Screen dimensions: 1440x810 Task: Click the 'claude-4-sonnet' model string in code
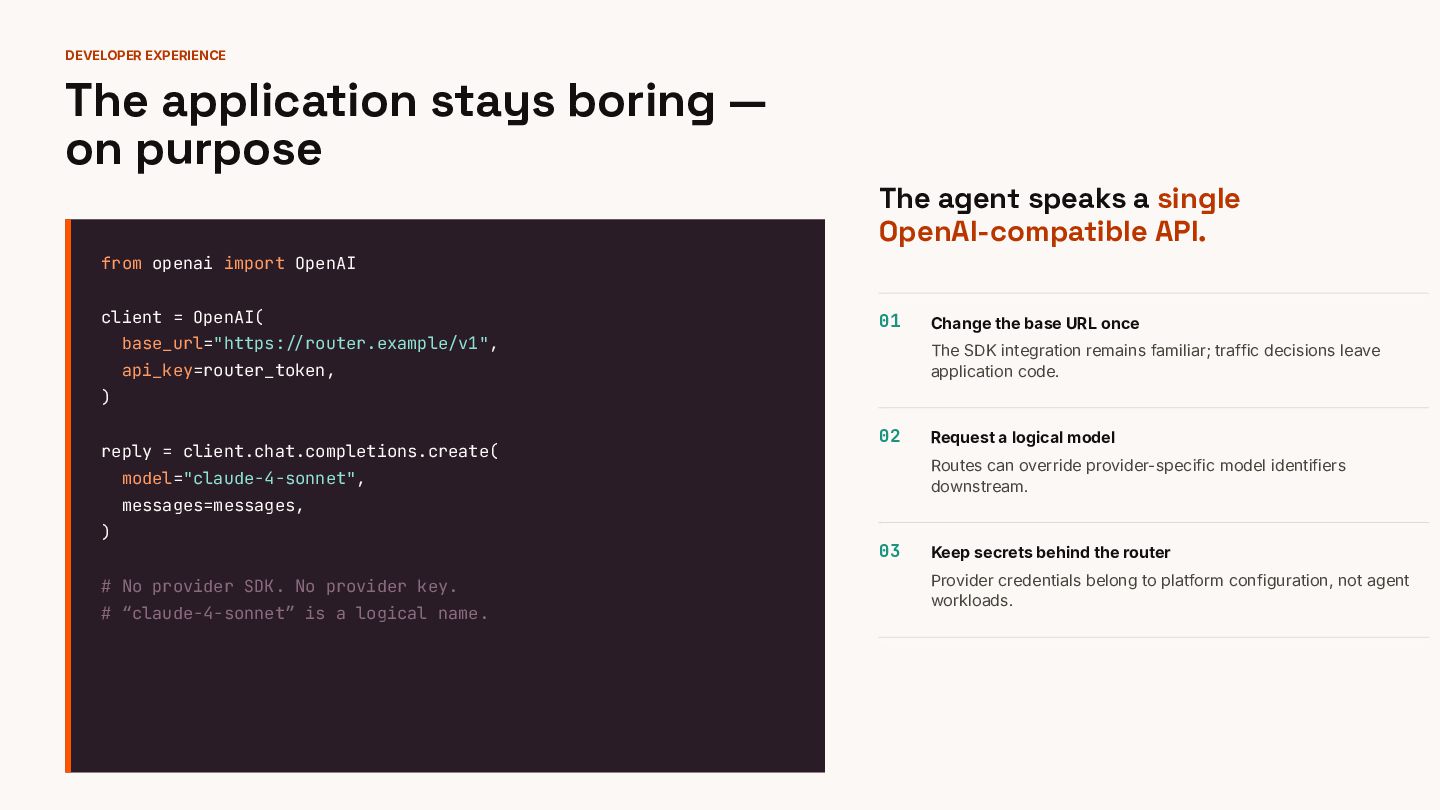pos(269,478)
